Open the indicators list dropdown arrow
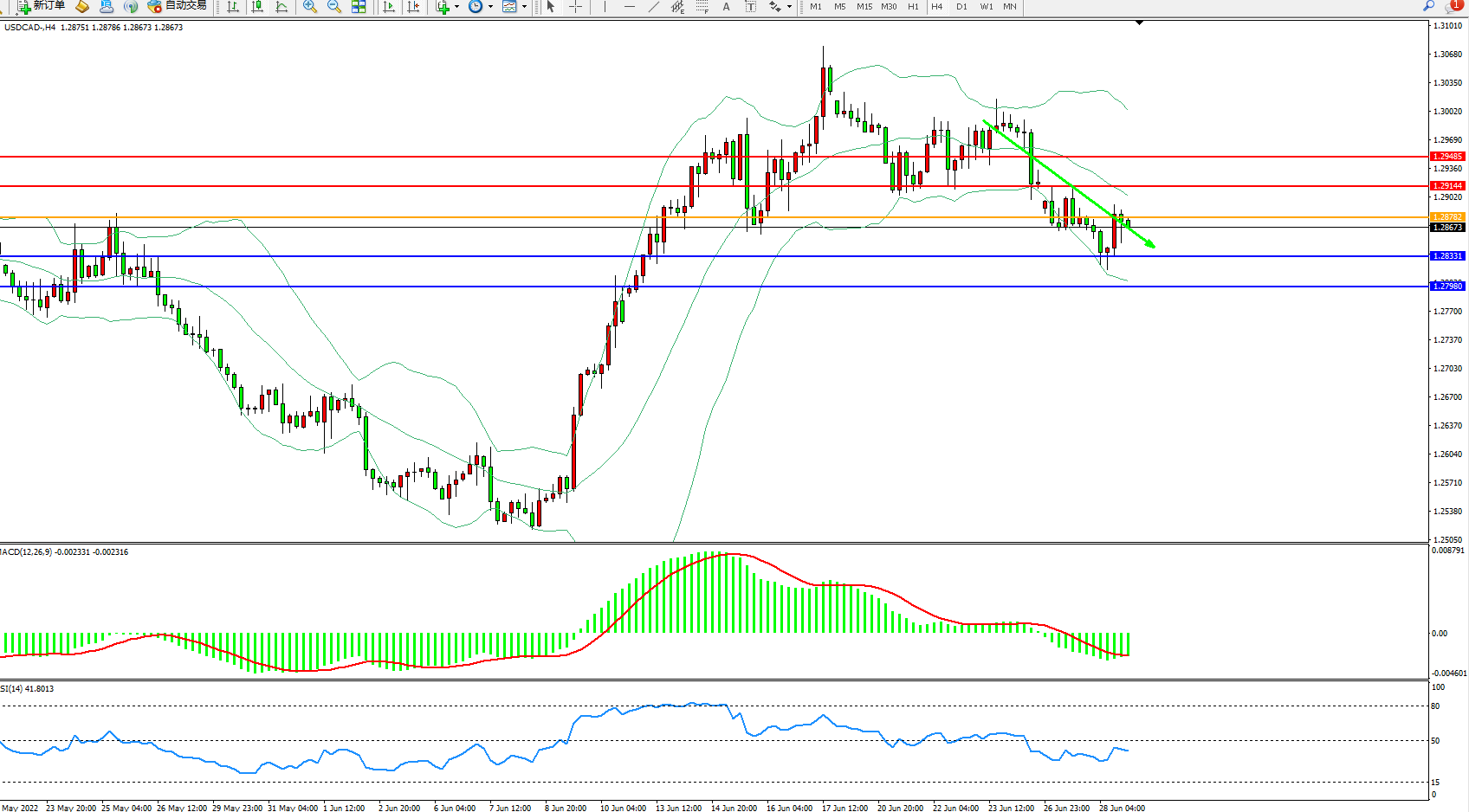The height and width of the screenshot is (812, 1469). (456, 7)
